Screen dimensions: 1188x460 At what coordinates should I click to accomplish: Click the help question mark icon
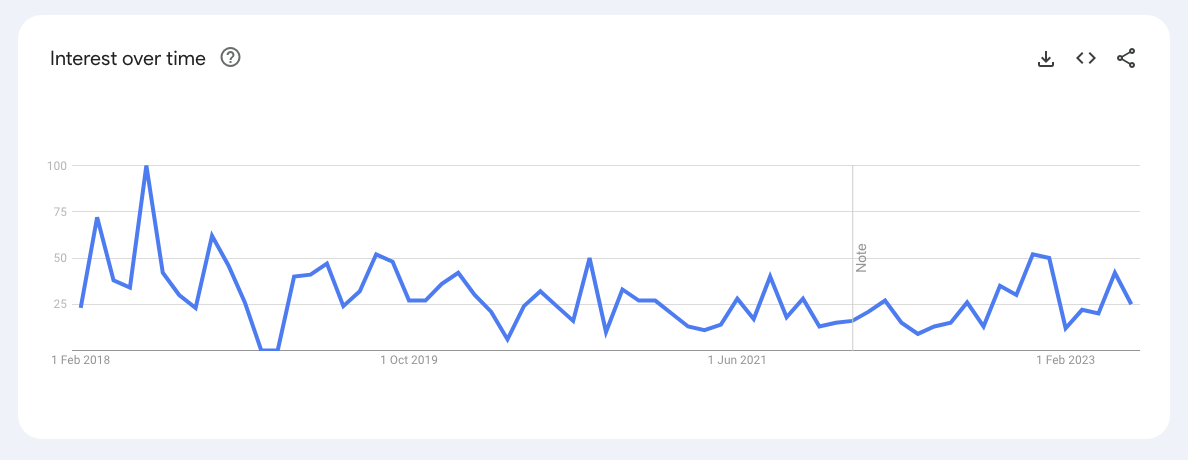pos(230,58)
